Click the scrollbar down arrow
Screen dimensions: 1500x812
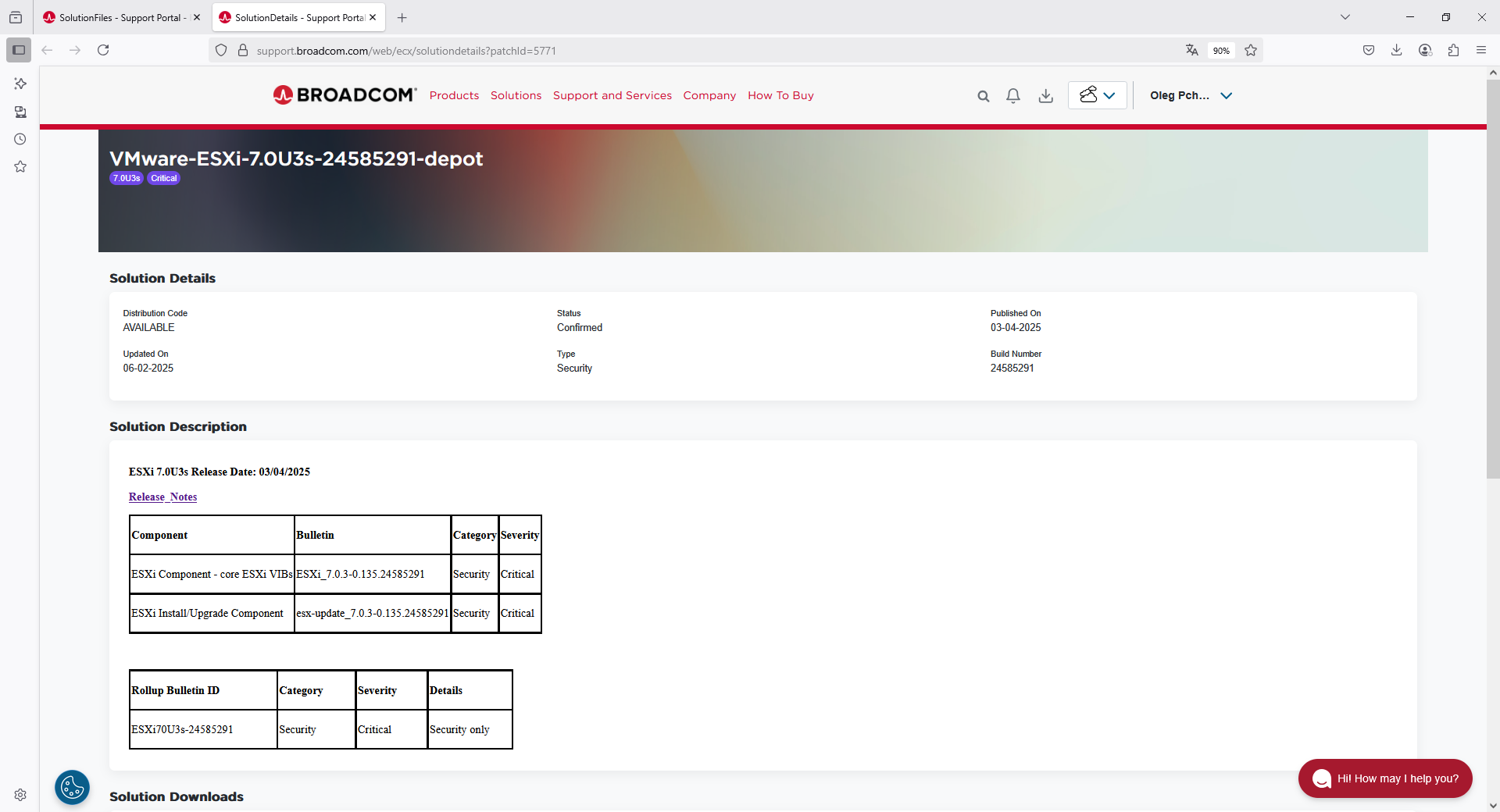click(1493, 805)
